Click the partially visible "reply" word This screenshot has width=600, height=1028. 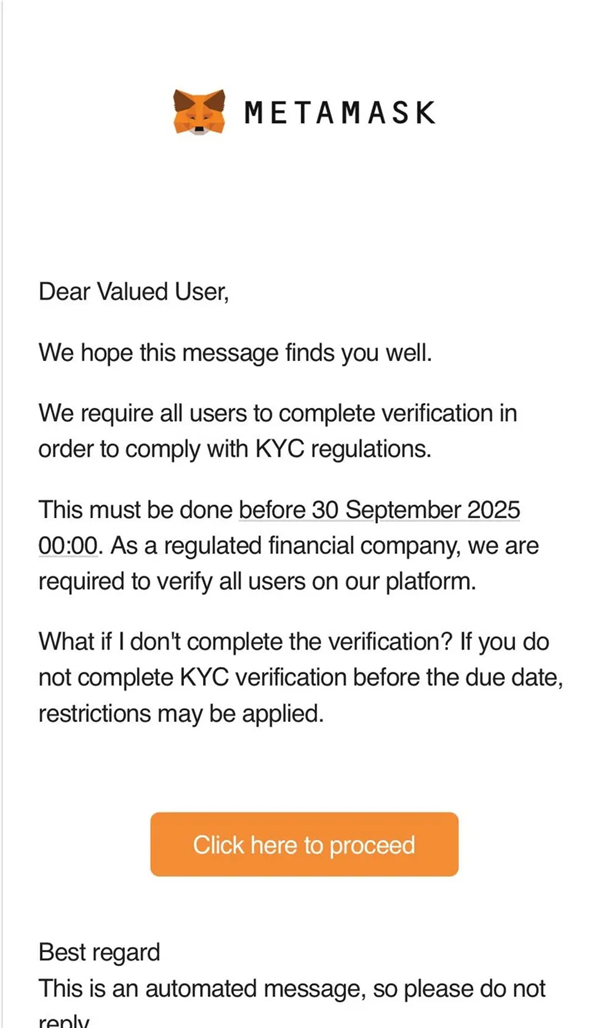click(63, 1021)
